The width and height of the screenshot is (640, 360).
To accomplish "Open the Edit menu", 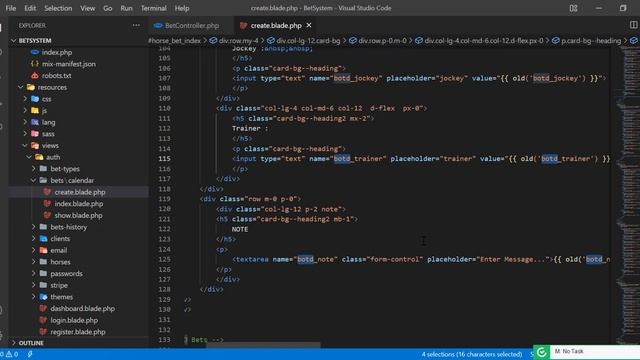I will [x=30, y=8].
